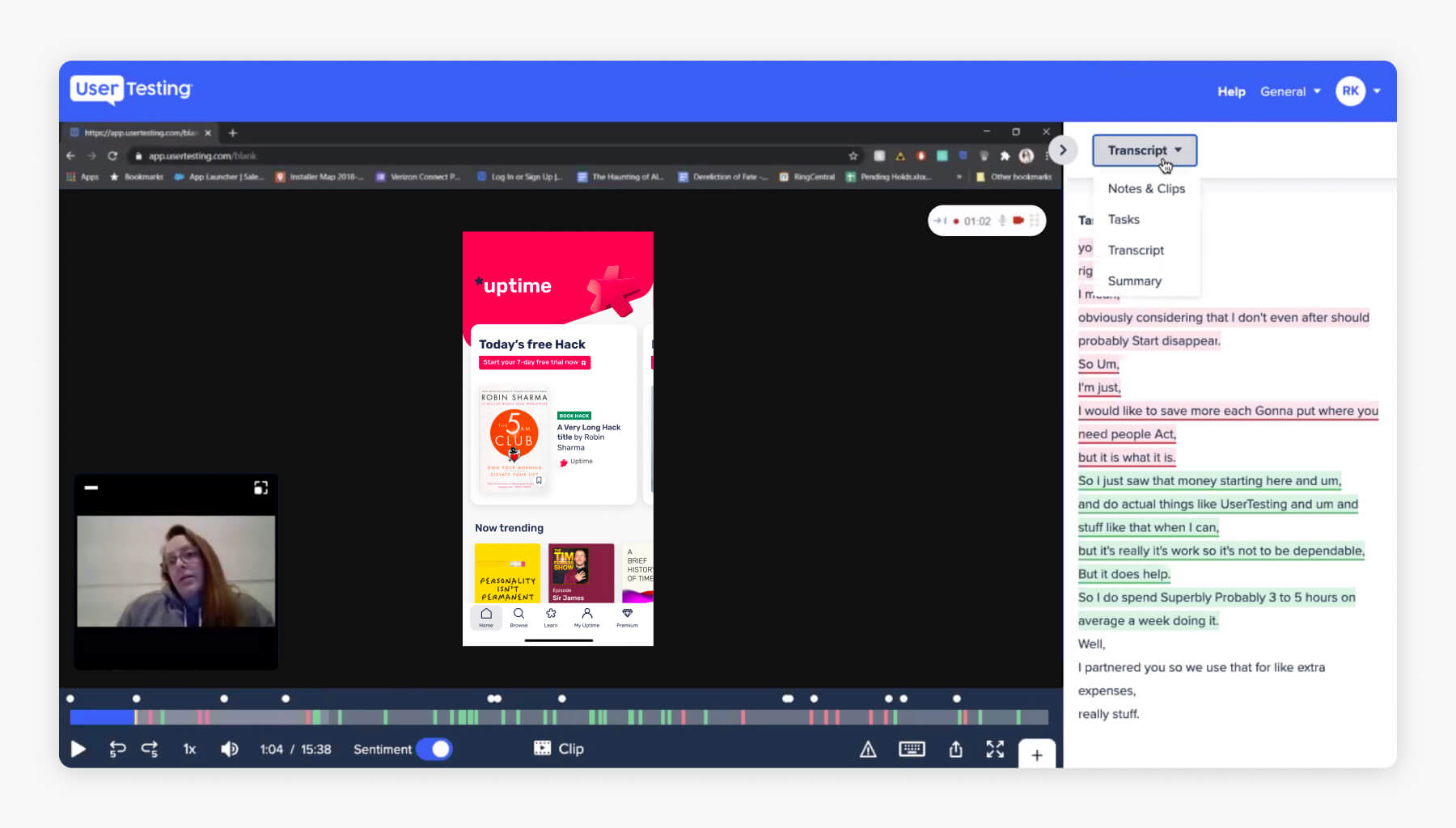Show keyboard shortcuts icon

click(912, 749)
